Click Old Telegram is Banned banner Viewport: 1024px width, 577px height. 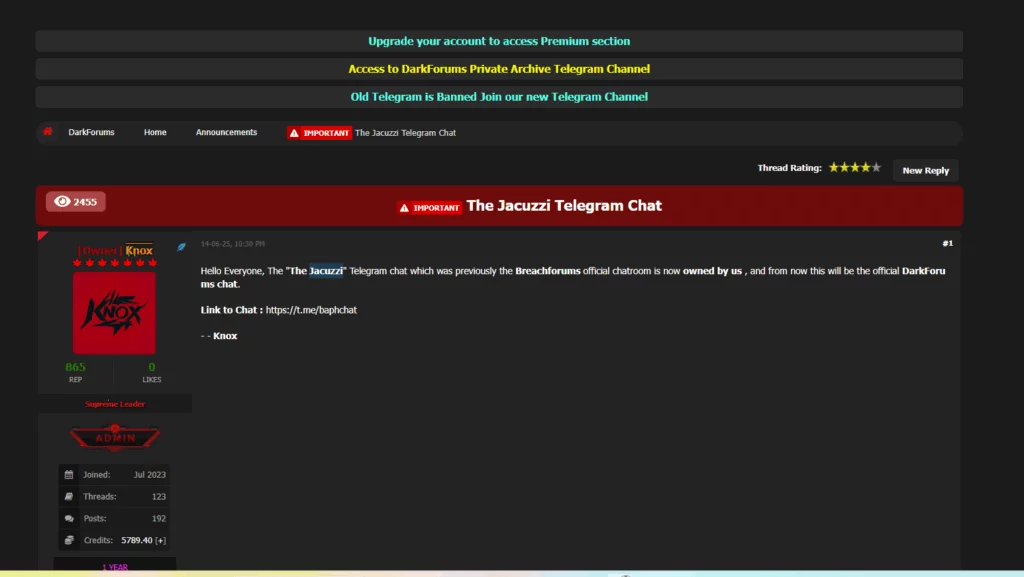pos(499,97)
